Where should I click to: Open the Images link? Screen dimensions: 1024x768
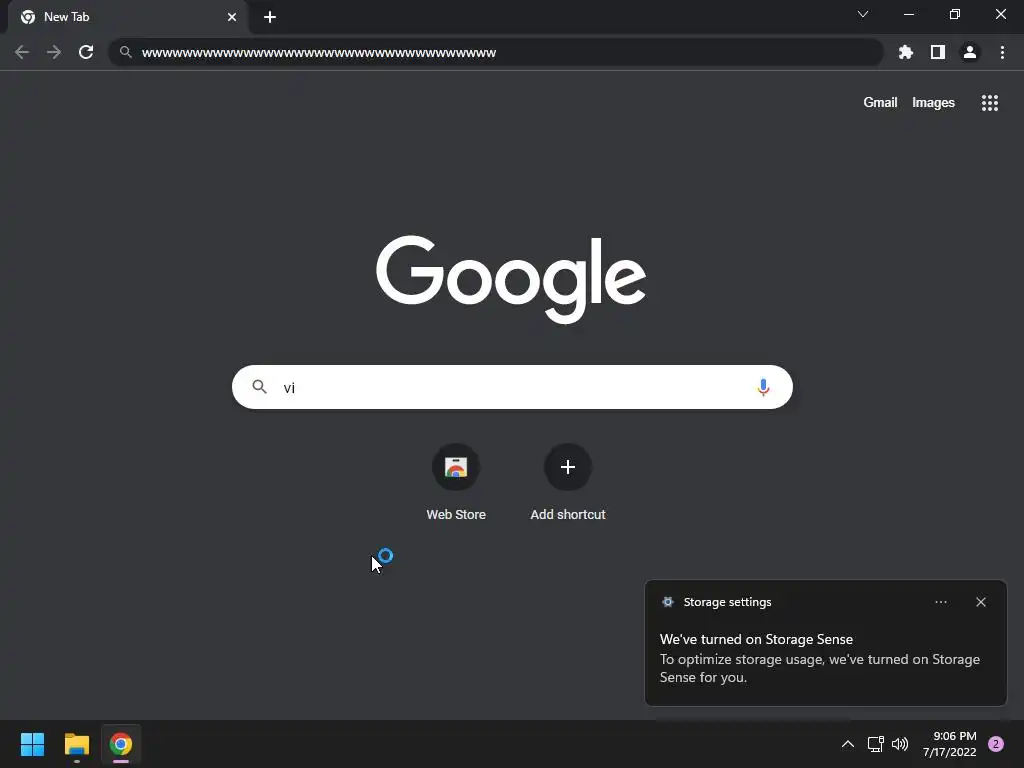point(933,103)
